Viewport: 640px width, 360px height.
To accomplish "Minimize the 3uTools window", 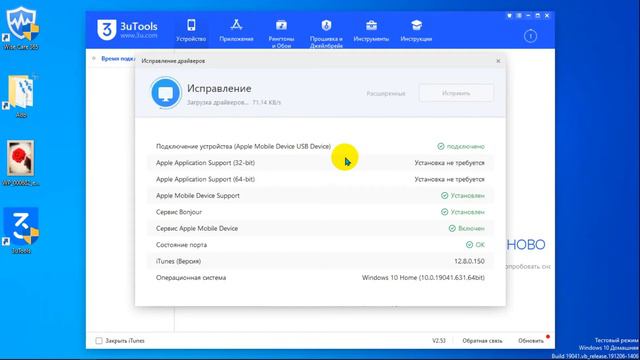I will (528, 16).
